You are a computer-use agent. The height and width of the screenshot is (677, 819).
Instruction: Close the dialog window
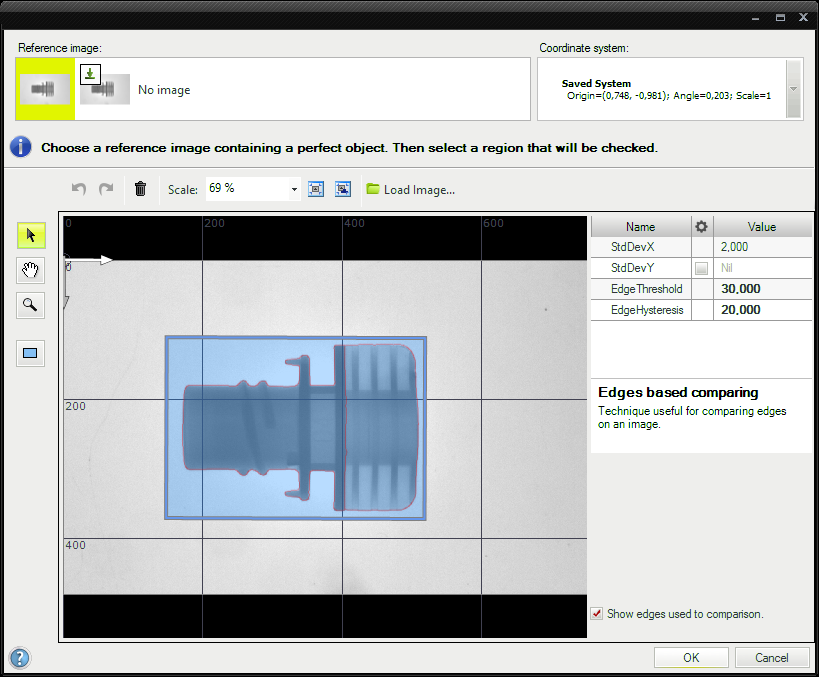coord(803,17)
